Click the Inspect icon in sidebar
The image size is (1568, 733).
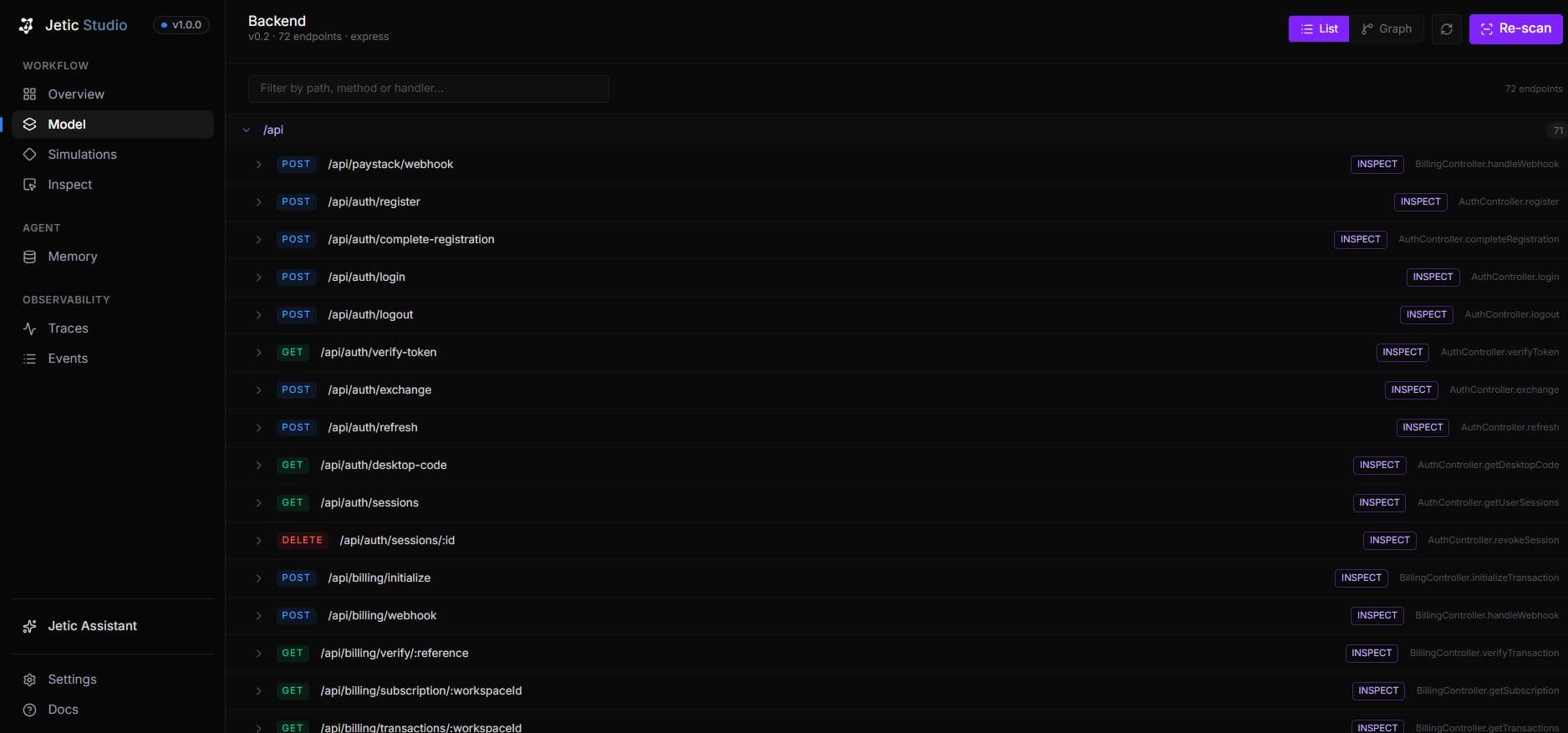[x=30, y=185]
